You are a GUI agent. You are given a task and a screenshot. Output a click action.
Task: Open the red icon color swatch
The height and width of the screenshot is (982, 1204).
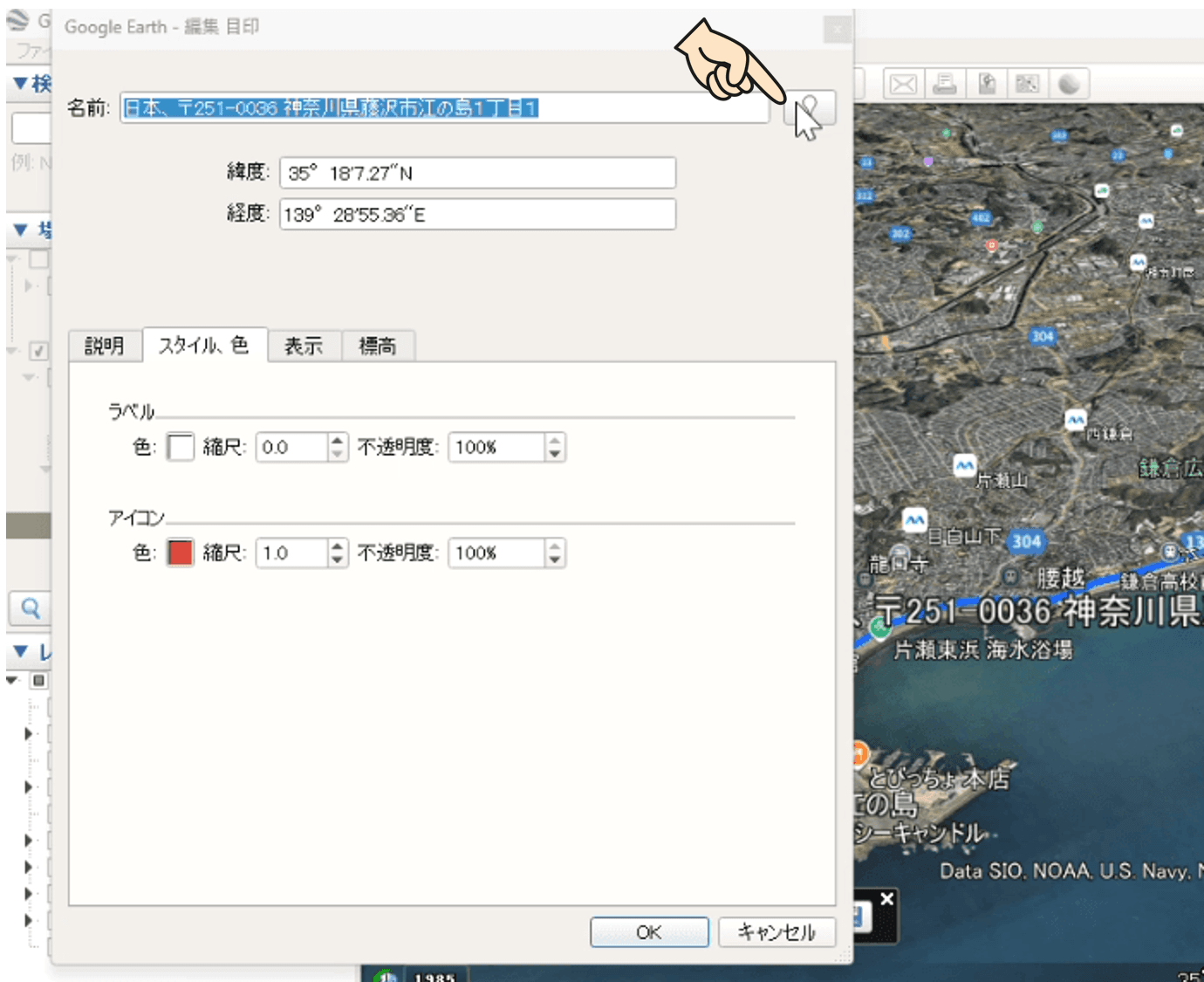click(x=181, y=553)
